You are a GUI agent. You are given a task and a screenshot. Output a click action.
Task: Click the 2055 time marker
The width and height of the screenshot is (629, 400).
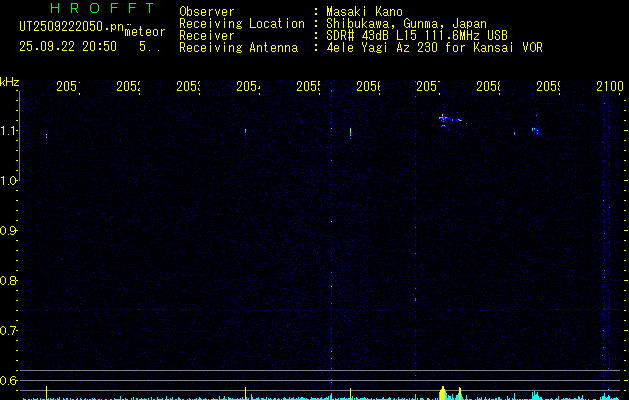308,87
